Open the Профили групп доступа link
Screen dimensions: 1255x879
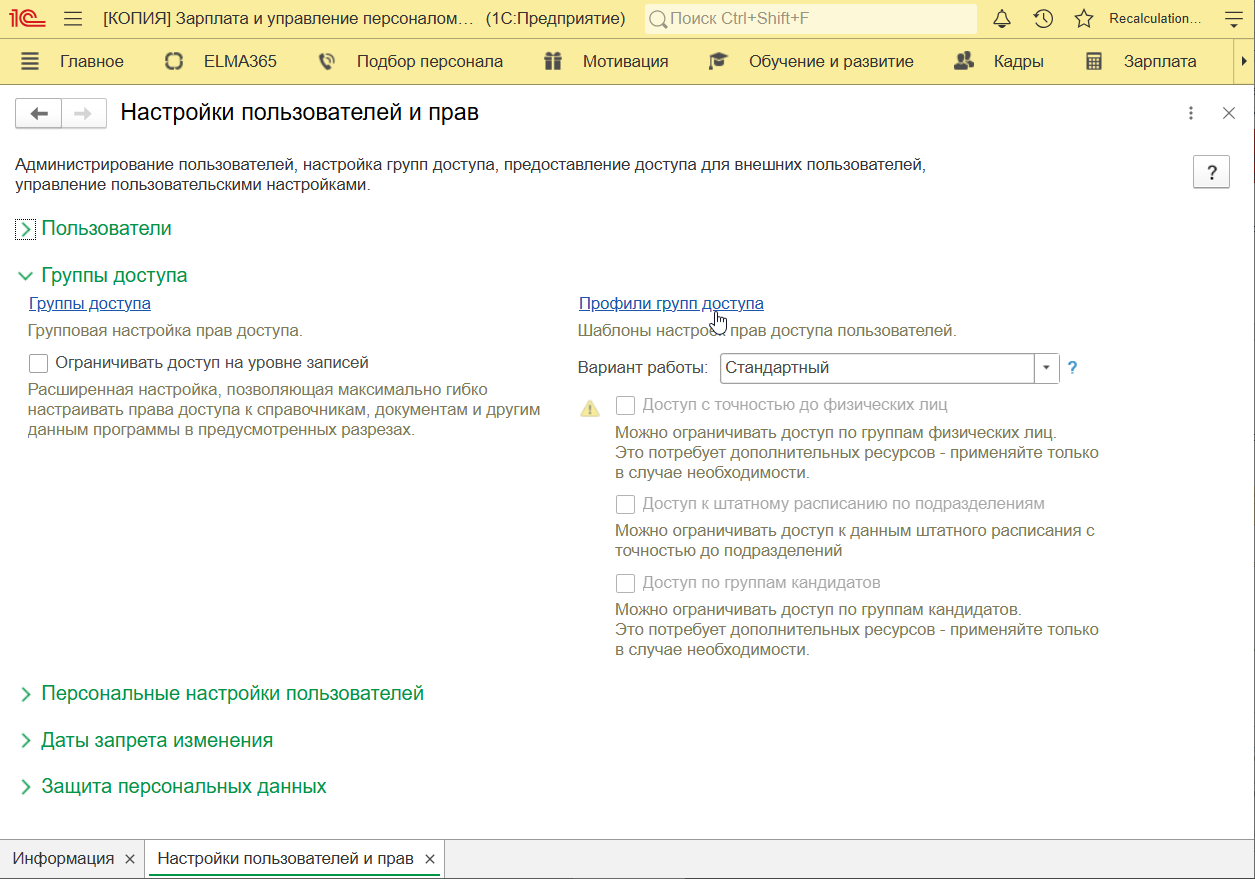670,303
